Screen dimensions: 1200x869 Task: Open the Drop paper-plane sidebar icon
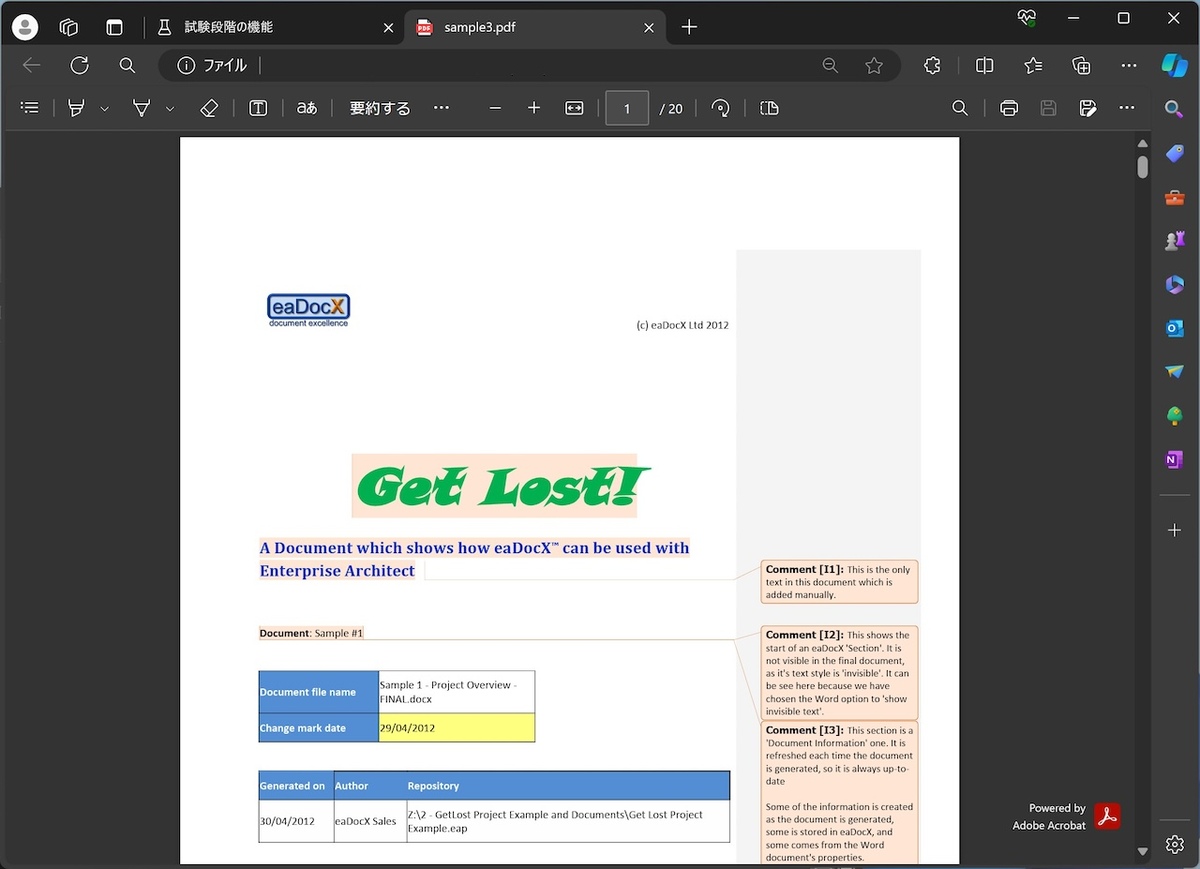pos(1174,372)
